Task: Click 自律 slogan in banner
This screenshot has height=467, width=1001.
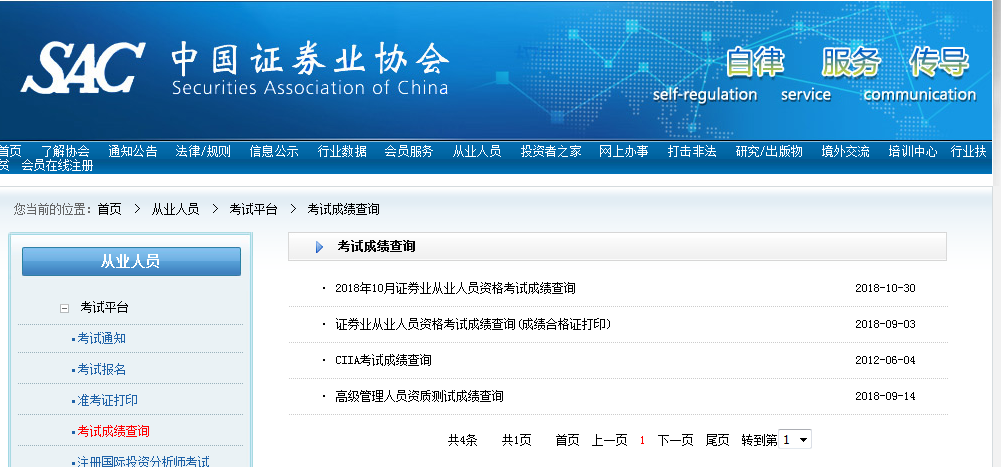Action: (x=755, y=63)
